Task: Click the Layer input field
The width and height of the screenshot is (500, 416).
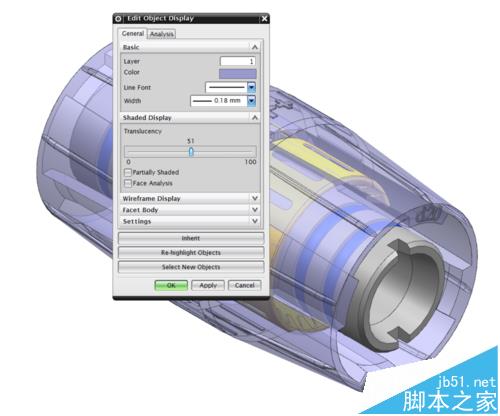Action: tap(238, 61)
